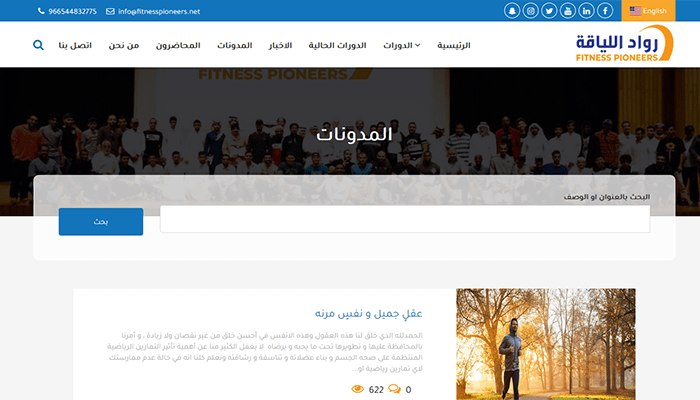
Task: Expand the الدورات dropdown menu
Action: click(402, 45)
